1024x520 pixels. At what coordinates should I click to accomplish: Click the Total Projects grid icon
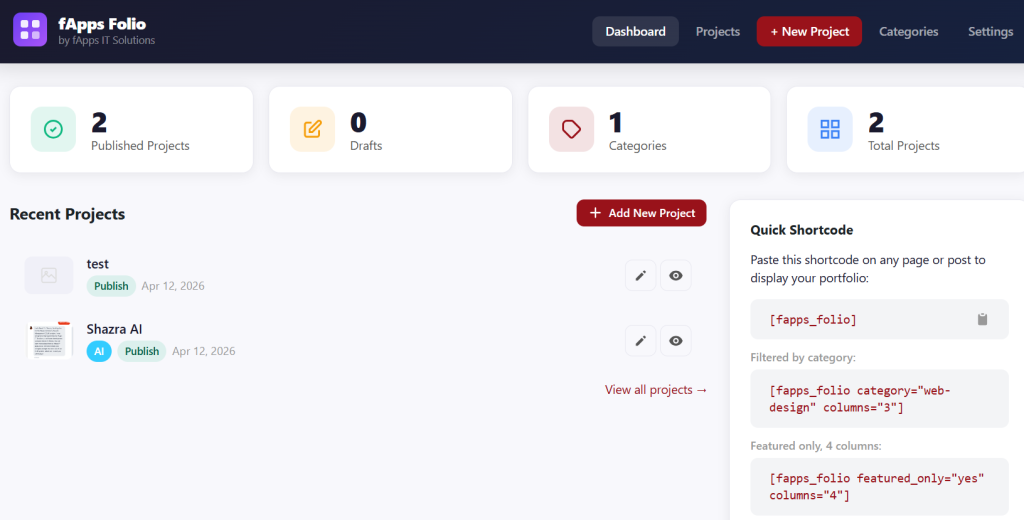tap(830, 129)
